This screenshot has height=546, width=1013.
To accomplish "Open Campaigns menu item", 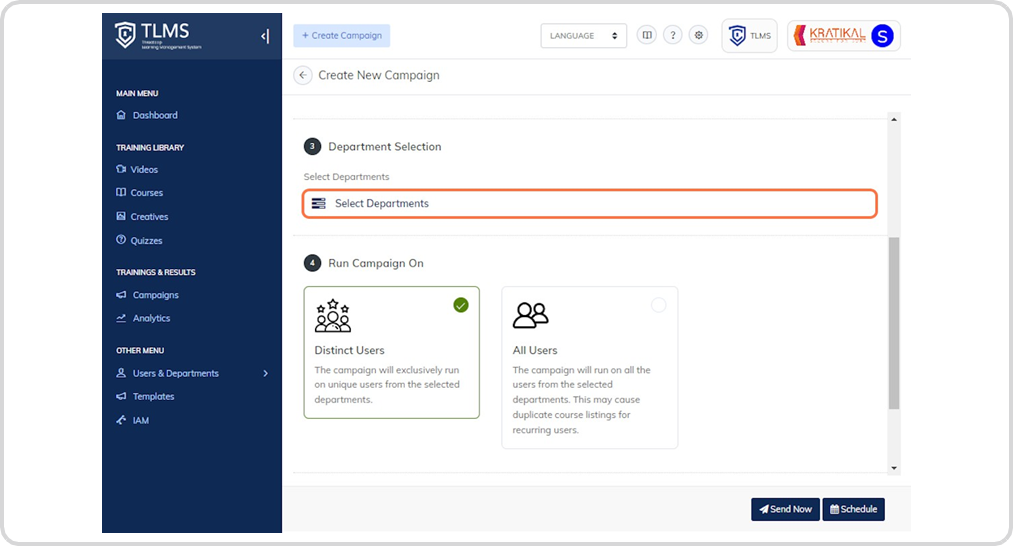I will [156, 295].
